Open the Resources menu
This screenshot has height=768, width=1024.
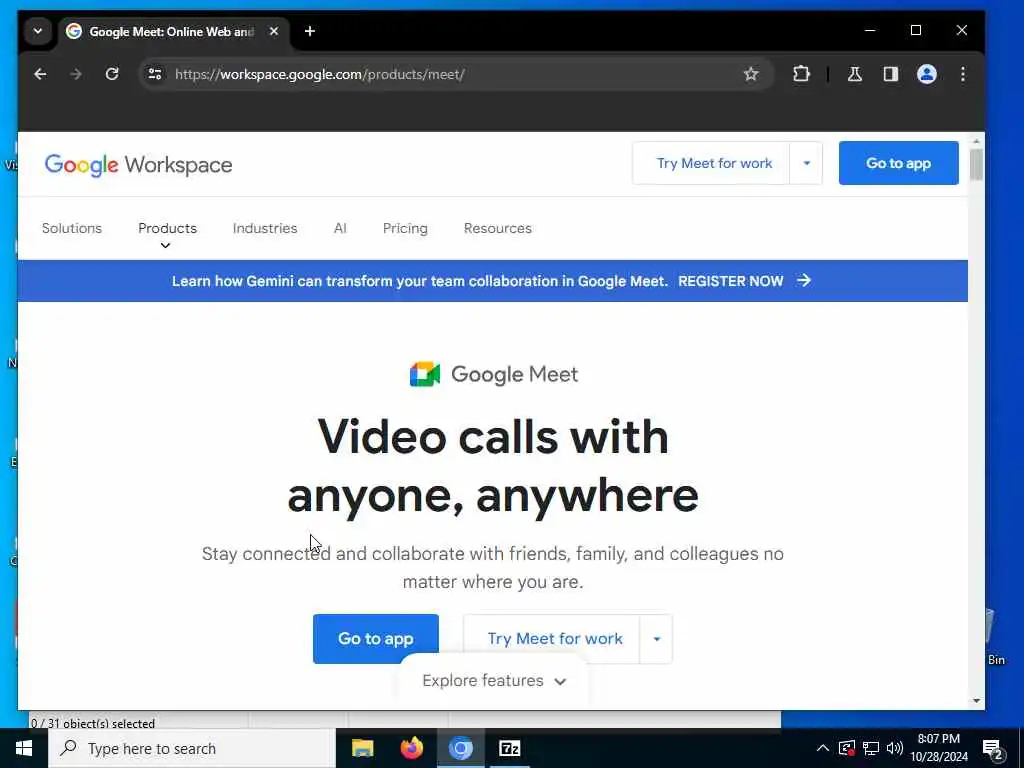click(x=498, y=228)
